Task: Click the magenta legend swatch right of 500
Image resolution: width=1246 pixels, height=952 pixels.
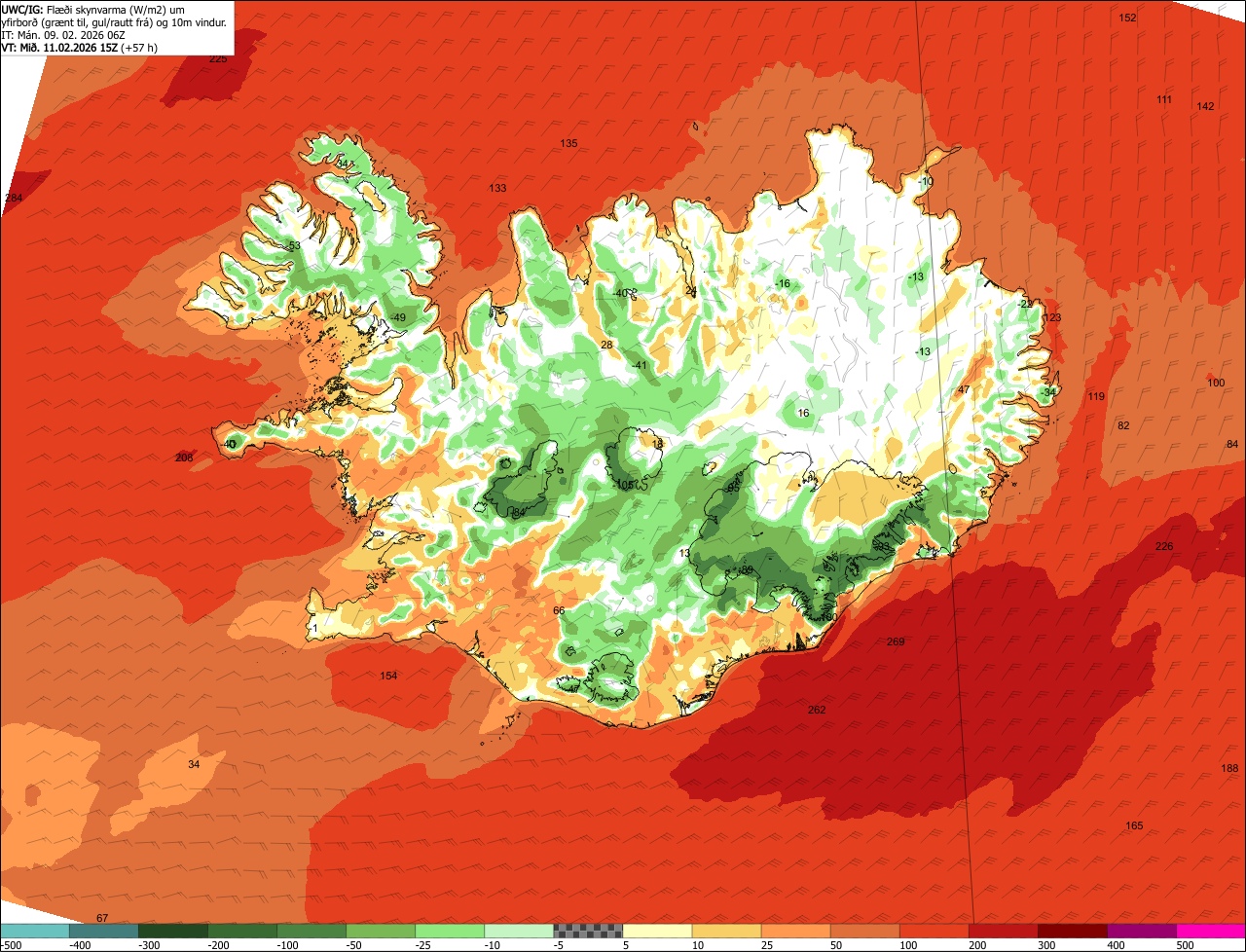Action: point(1210,932)
